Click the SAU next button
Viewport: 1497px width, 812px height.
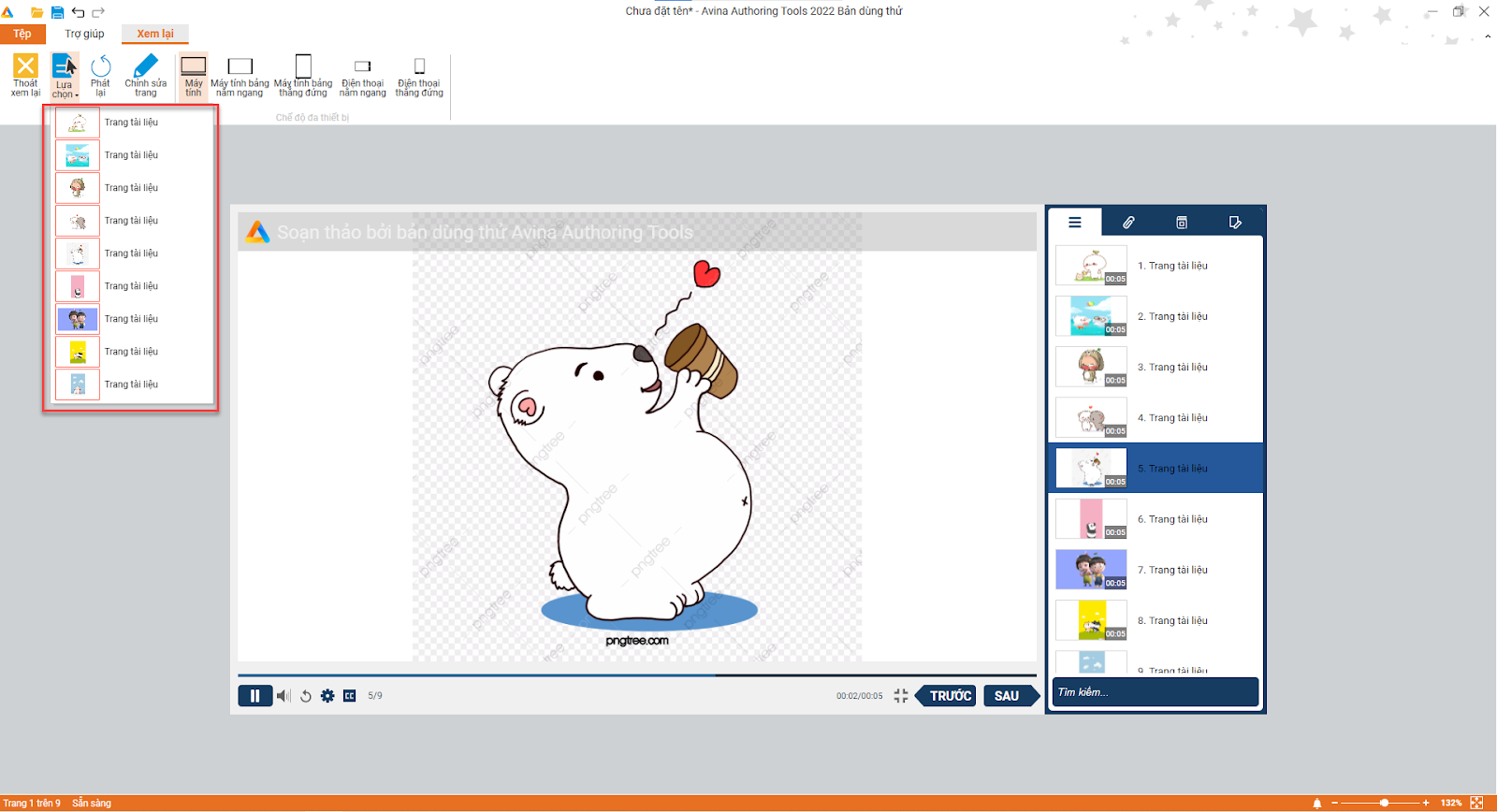pos(1010,696)
